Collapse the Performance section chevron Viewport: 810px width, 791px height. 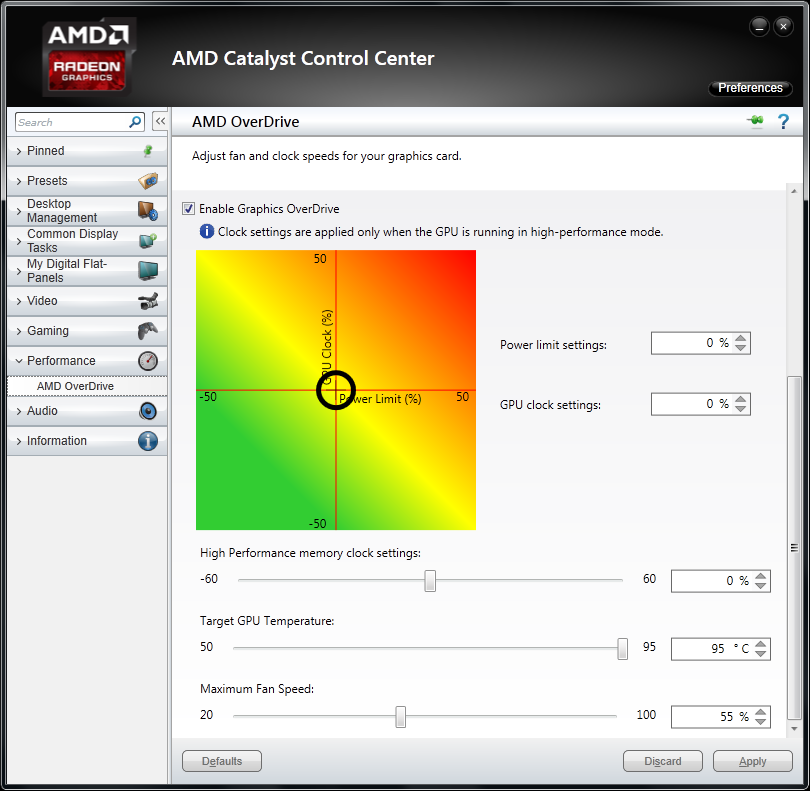[x=19, y=361]
